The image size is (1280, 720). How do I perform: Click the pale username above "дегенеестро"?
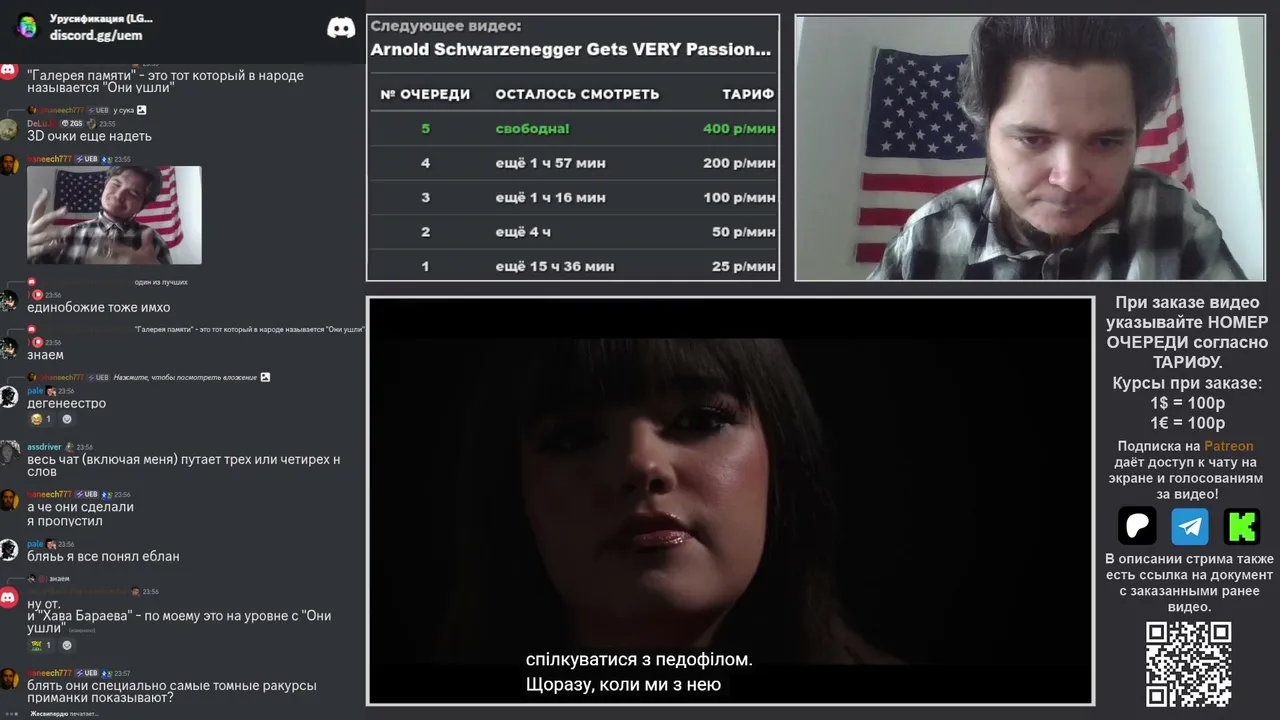(35, 391)
